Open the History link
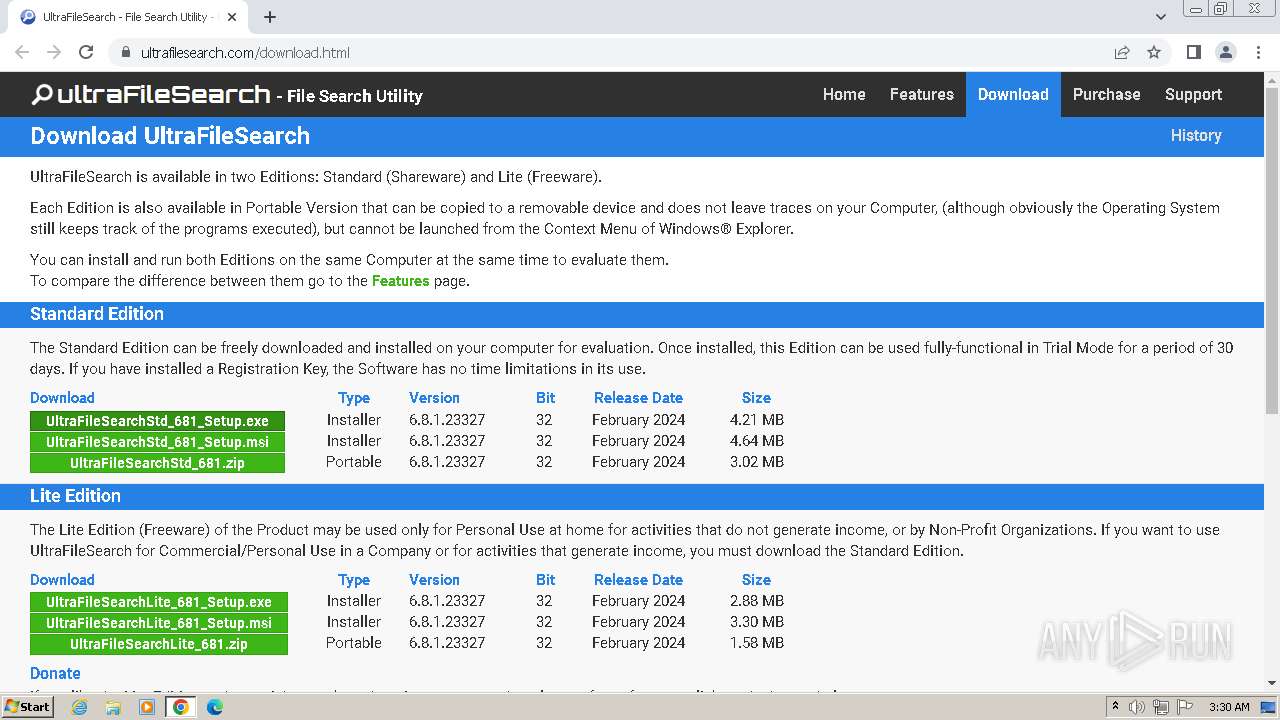The image size is (1280, 720). 1196,135
